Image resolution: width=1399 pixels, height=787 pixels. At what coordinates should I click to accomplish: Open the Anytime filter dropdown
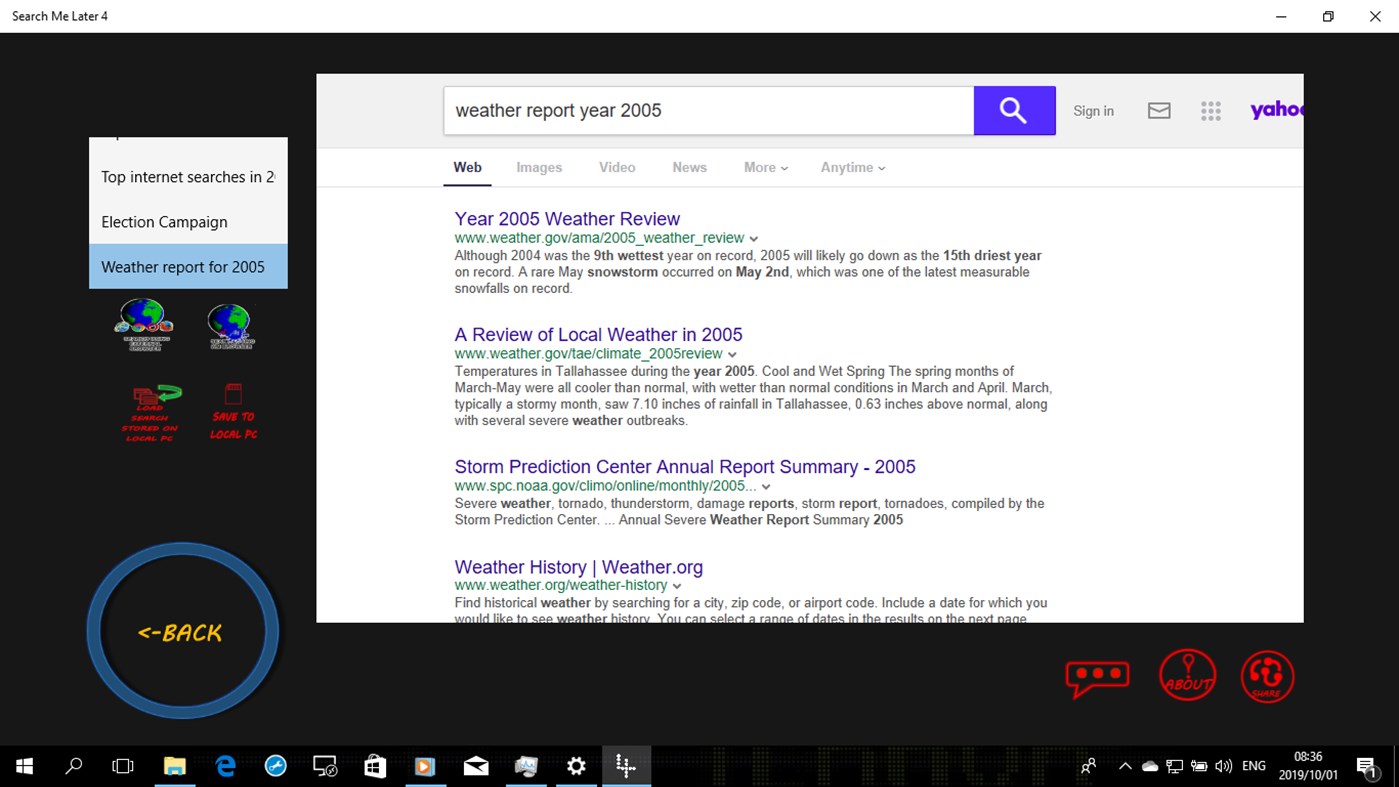(851, 167)
